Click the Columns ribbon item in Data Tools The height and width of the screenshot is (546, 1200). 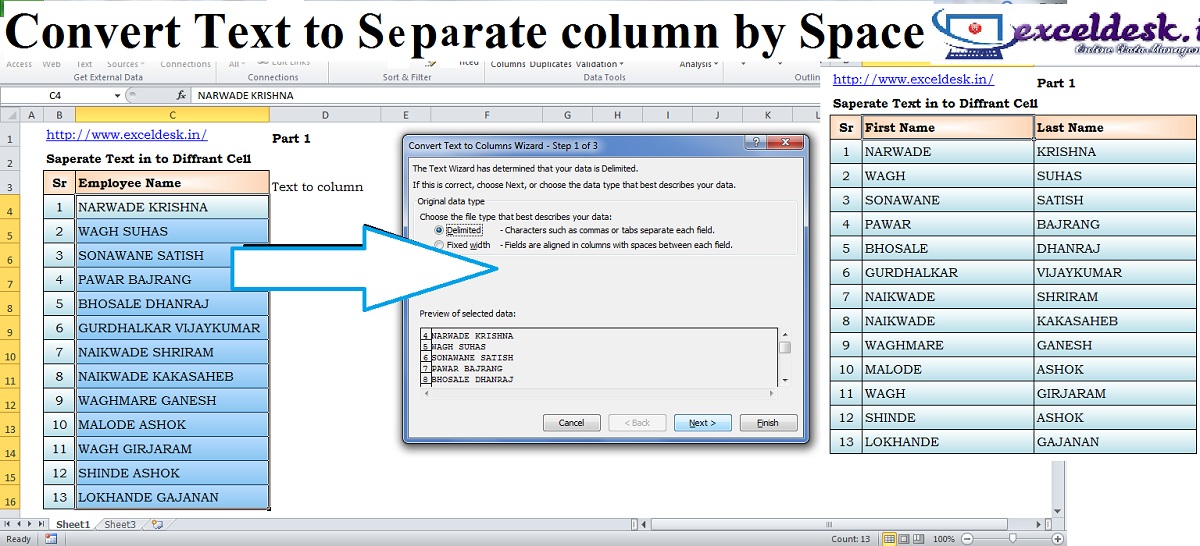508,64
